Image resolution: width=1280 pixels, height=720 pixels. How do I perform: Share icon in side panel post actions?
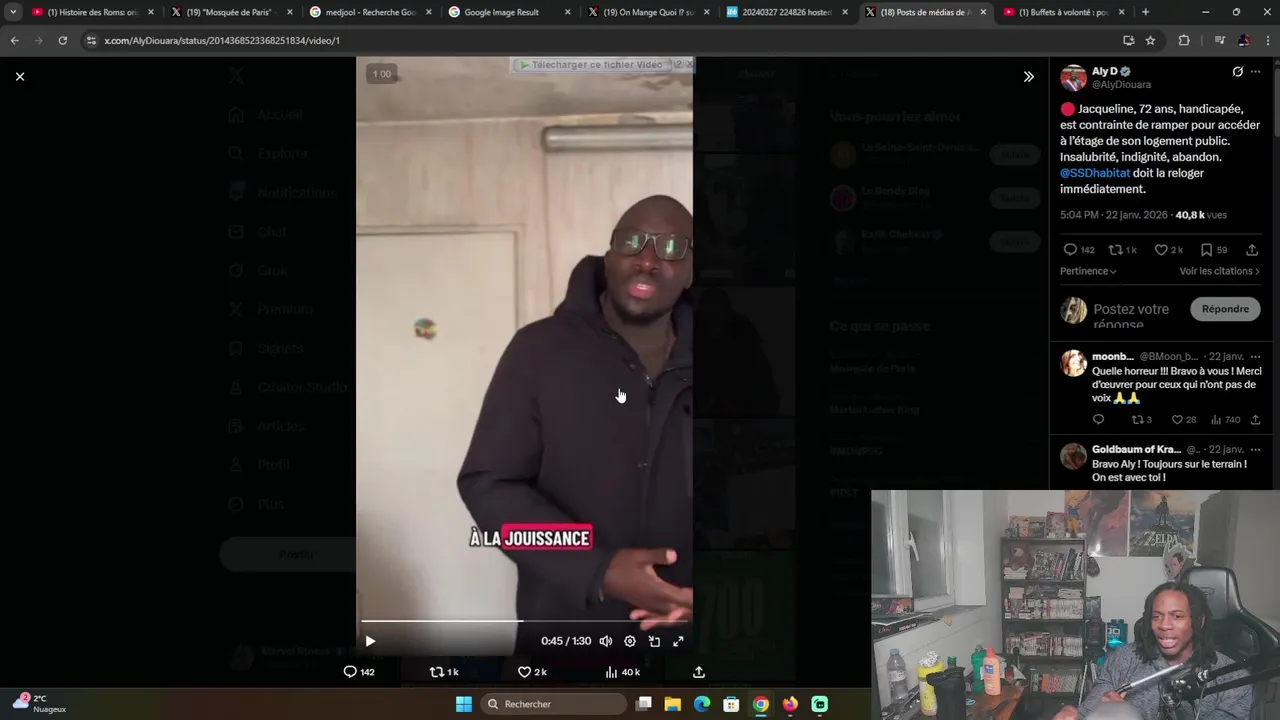click(x=1252, y=250)
